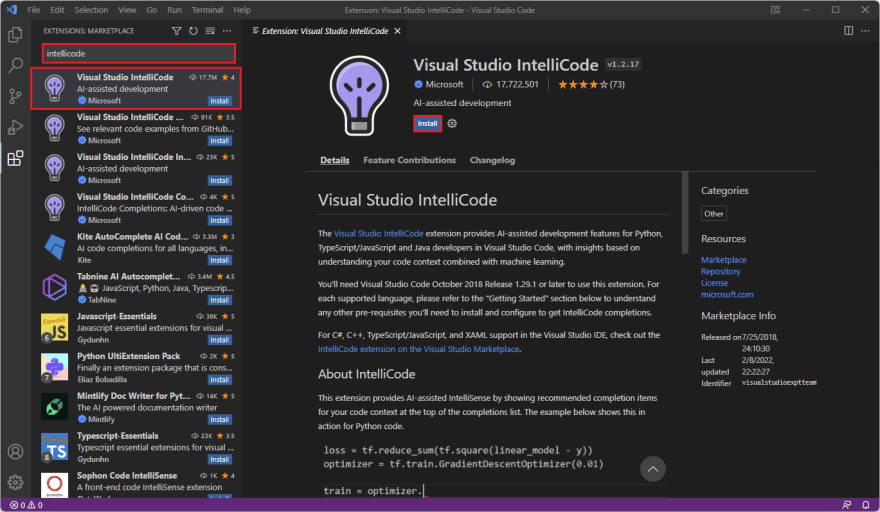Select Mintlify Doc Writer extension icon
This screenshot has height=512, width=880.
click(x=54, y=407)
